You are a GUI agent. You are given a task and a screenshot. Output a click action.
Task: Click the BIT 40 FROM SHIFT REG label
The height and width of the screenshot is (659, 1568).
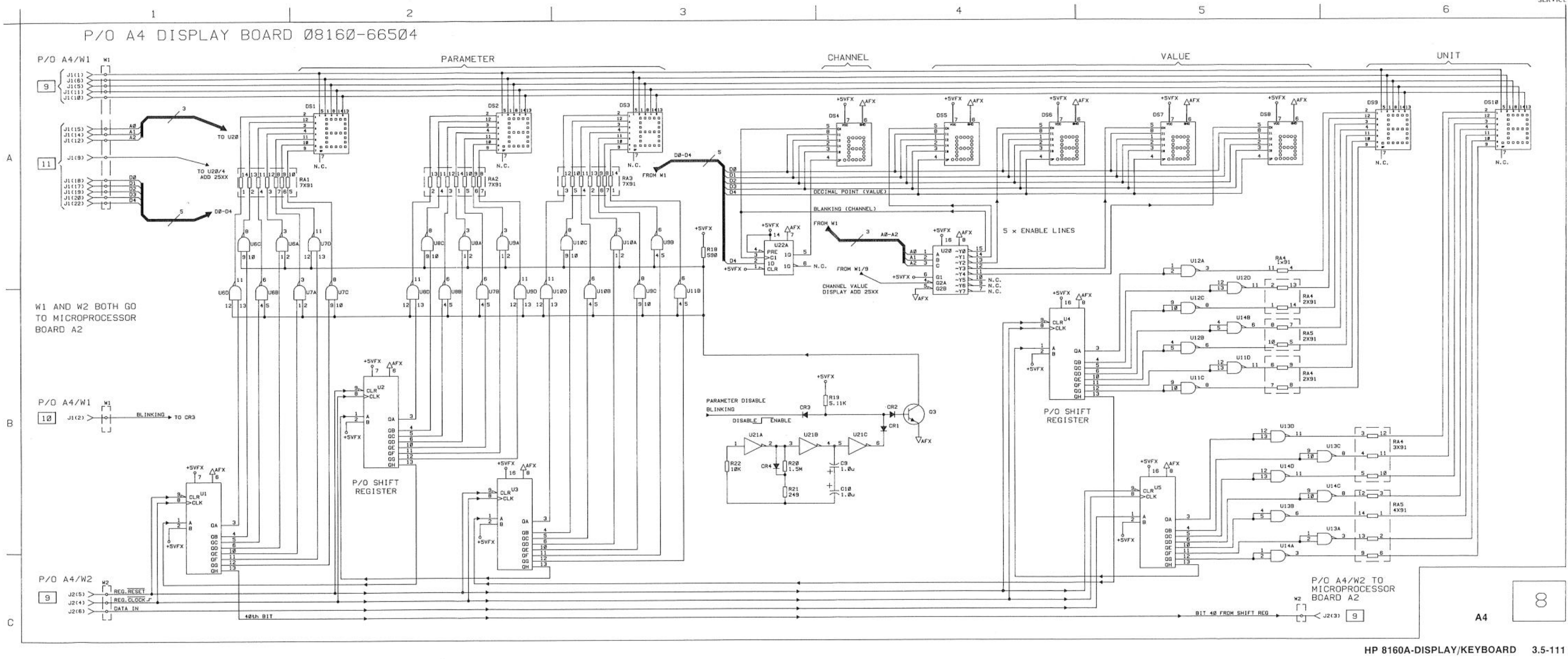(x=1231, y=613)
